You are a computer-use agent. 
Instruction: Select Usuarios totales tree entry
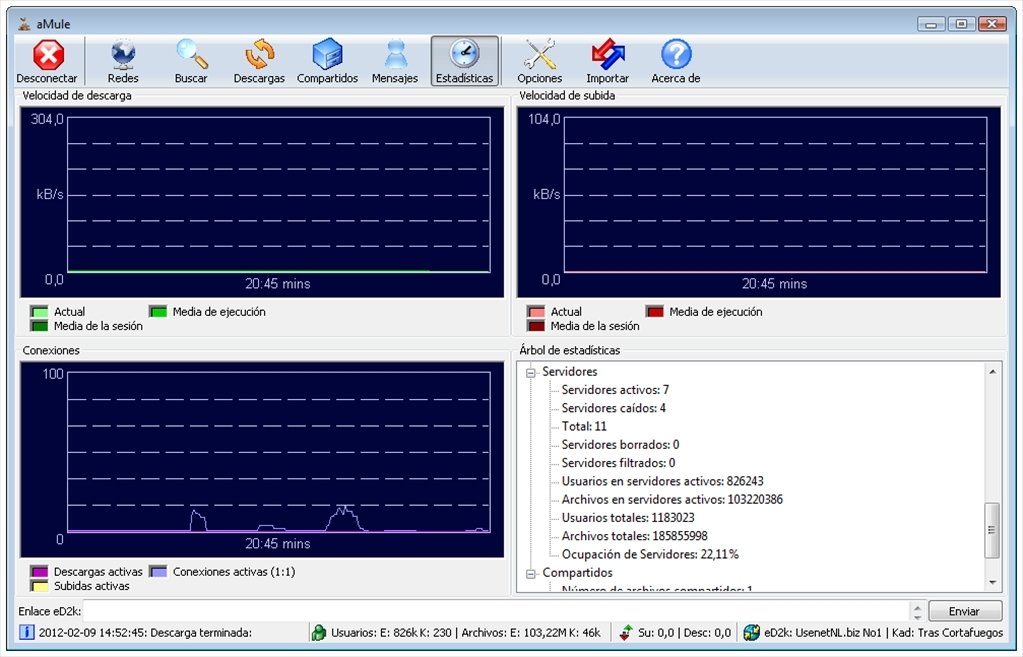point(628,518)
